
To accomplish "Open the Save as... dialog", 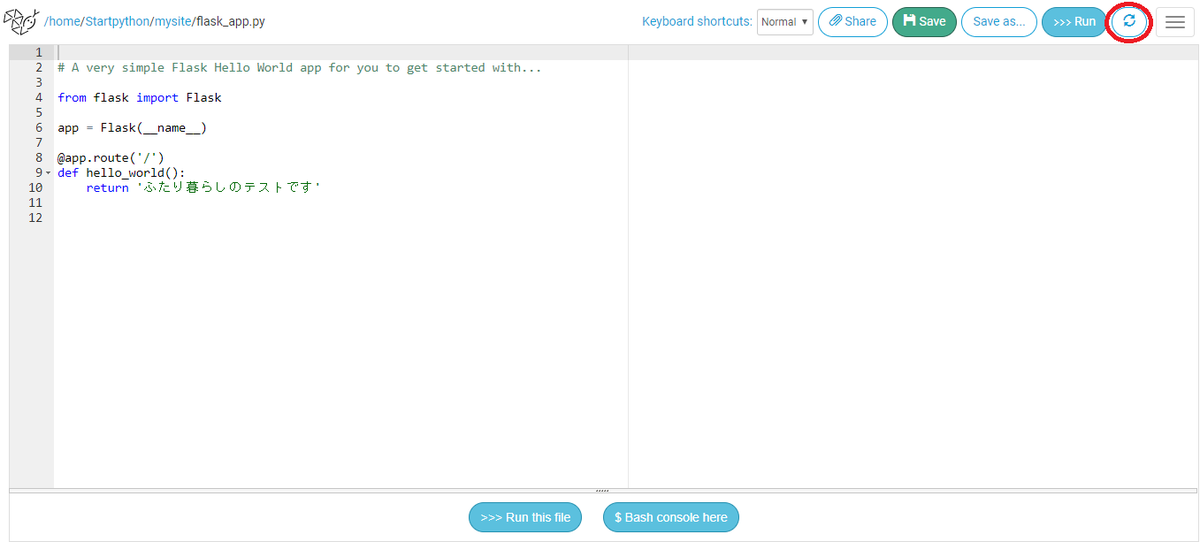I will coord(999,21).
